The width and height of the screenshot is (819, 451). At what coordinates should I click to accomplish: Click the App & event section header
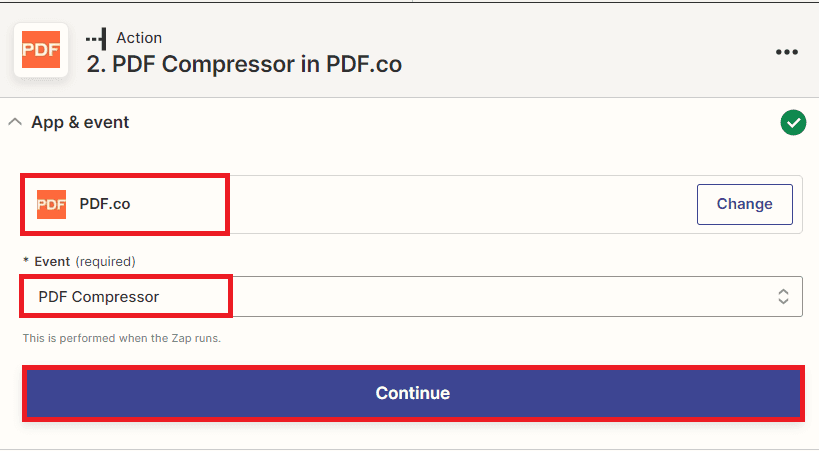click(x=80, y=123)
